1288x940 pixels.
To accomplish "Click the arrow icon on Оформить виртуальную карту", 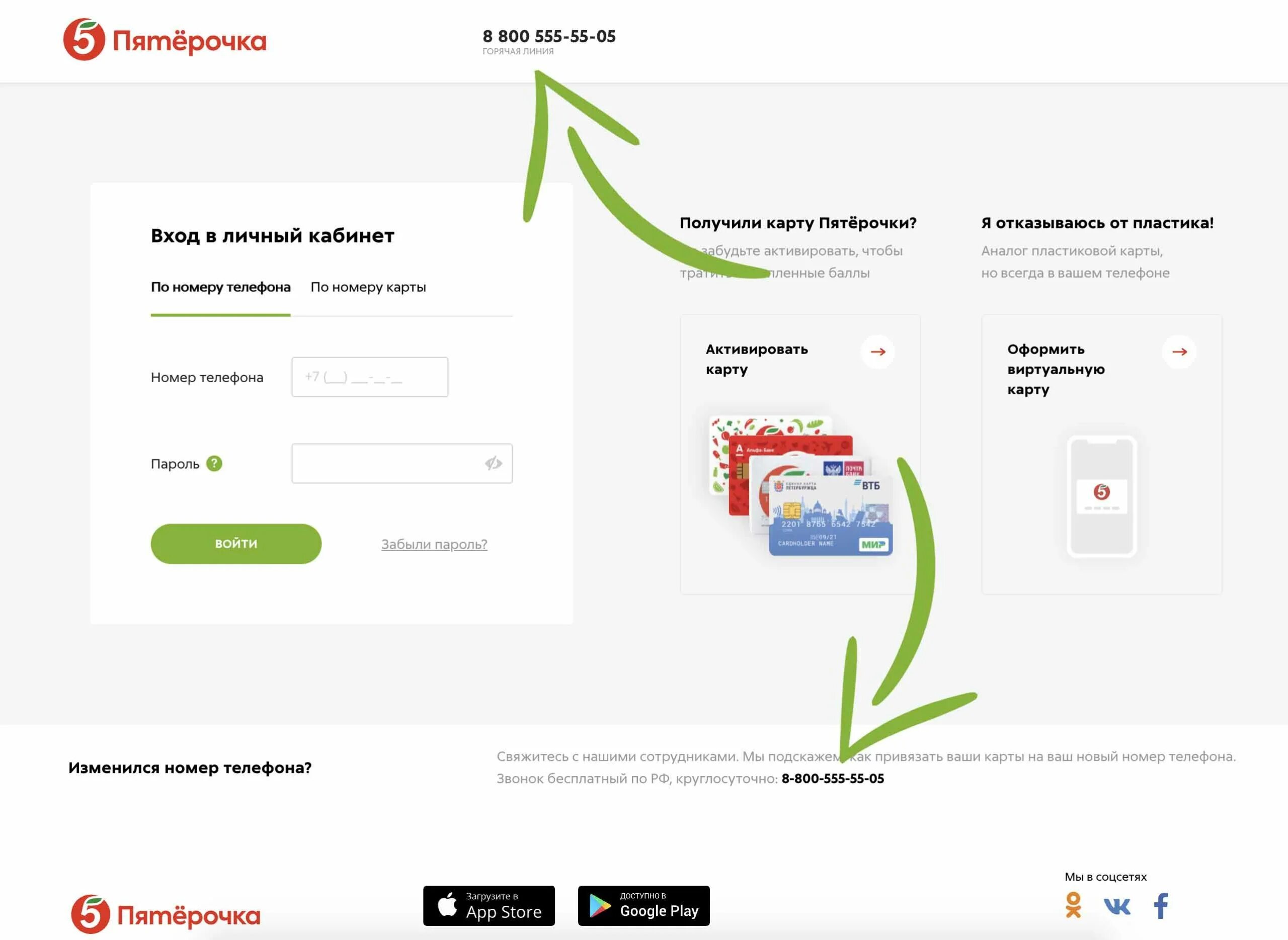I will coord(1179,351).
